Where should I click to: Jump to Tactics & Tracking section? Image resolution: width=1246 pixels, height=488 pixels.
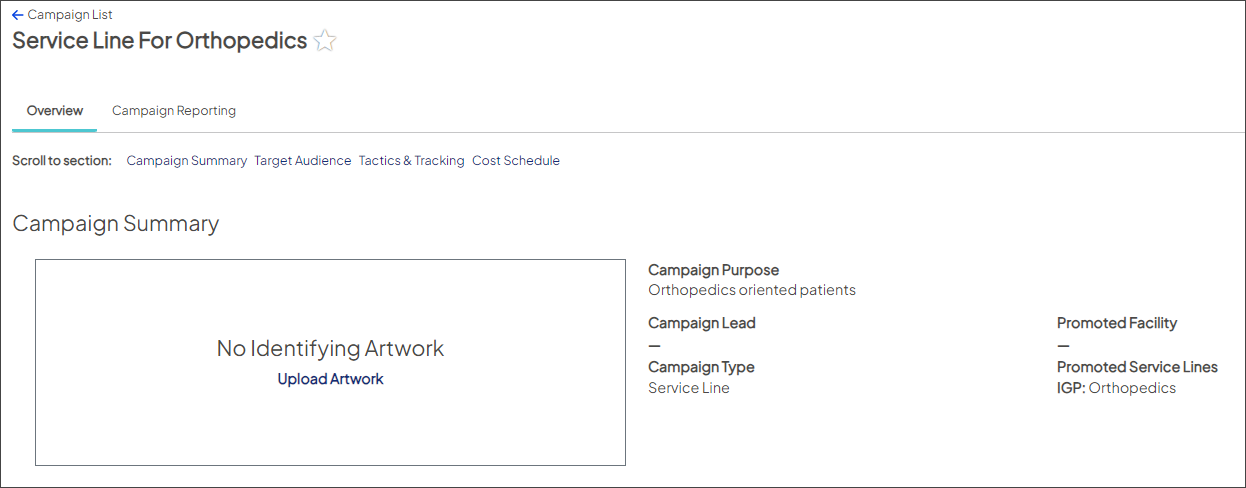(x=411, y=161)
